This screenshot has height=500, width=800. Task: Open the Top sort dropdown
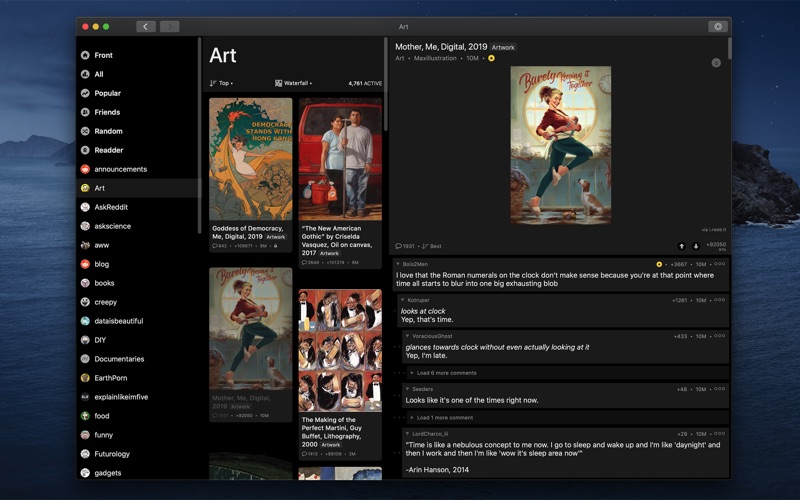pos(221,83)
